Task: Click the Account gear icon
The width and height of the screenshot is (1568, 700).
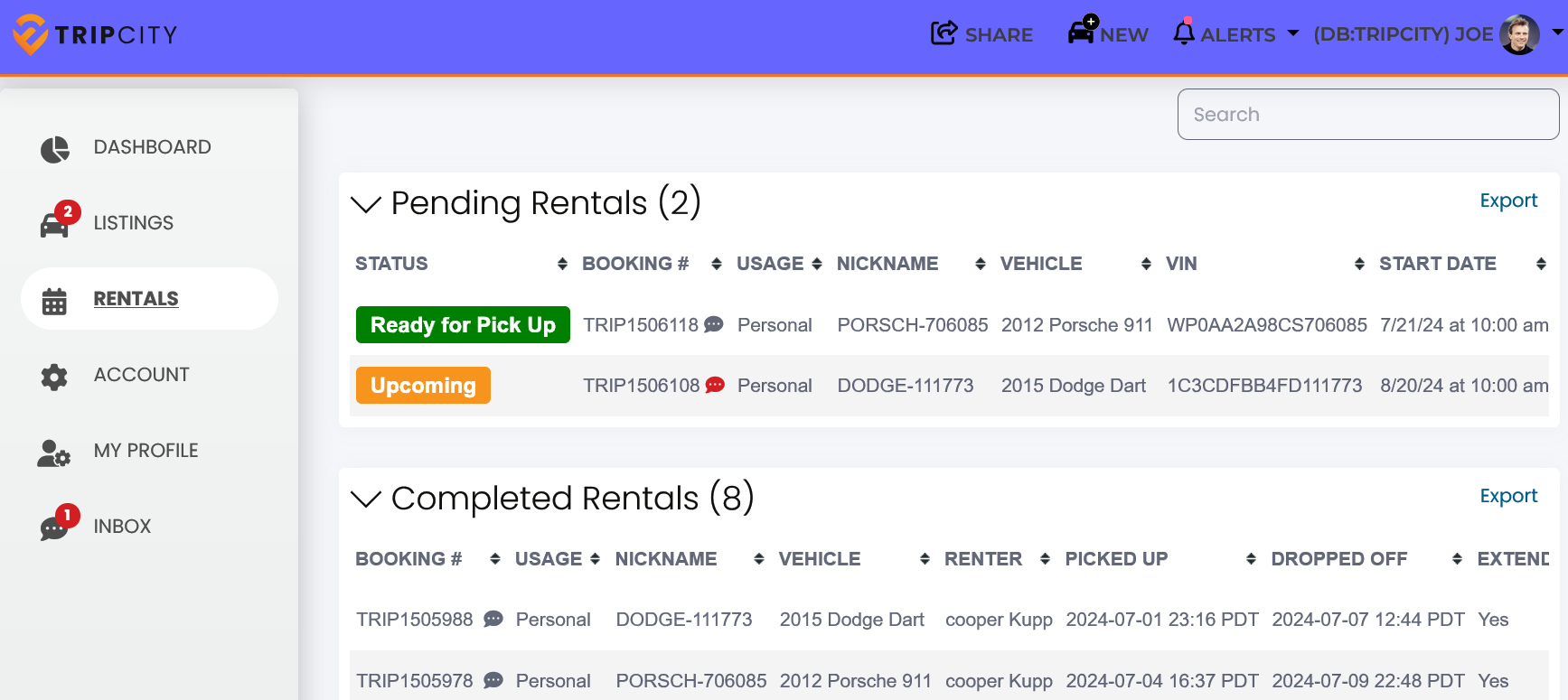Action: (x=54, y=377)
